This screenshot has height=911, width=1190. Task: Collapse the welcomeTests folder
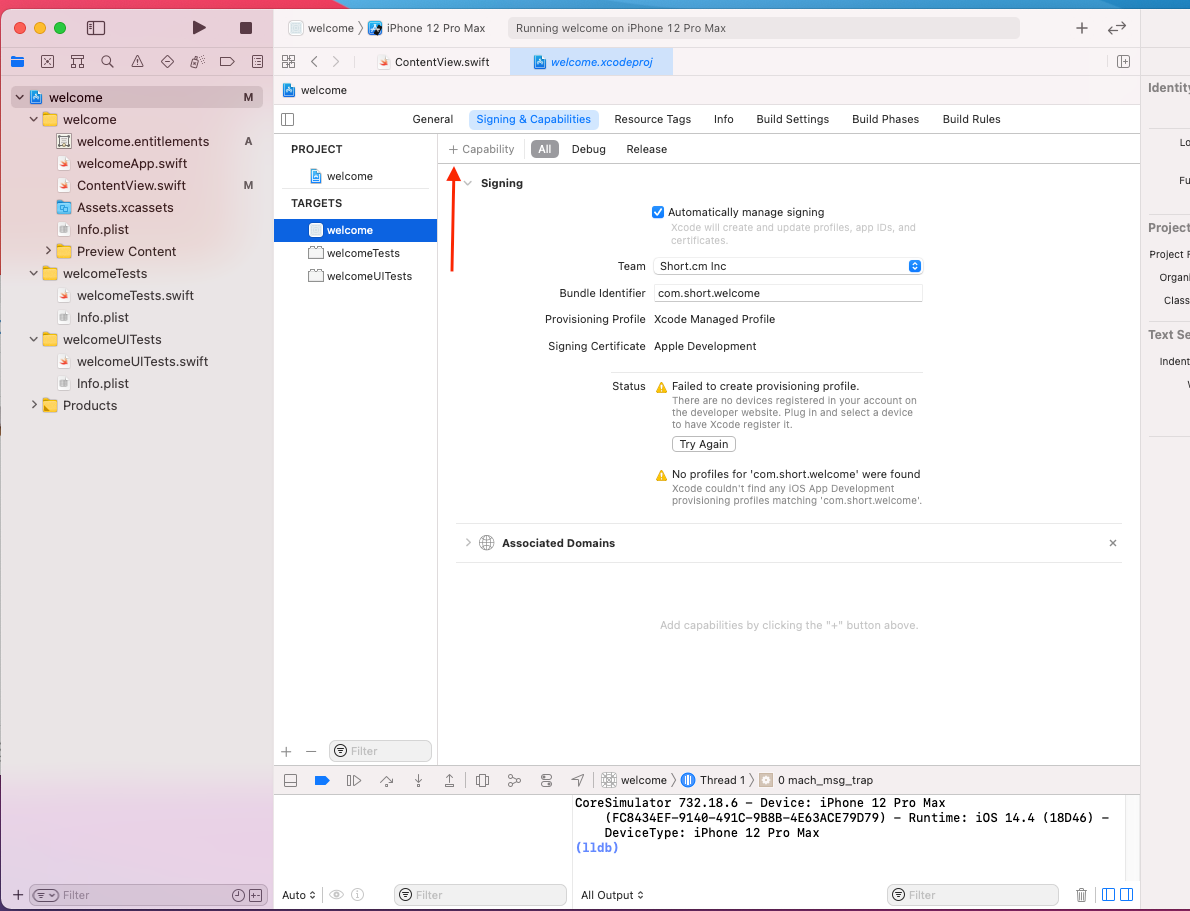33,273
